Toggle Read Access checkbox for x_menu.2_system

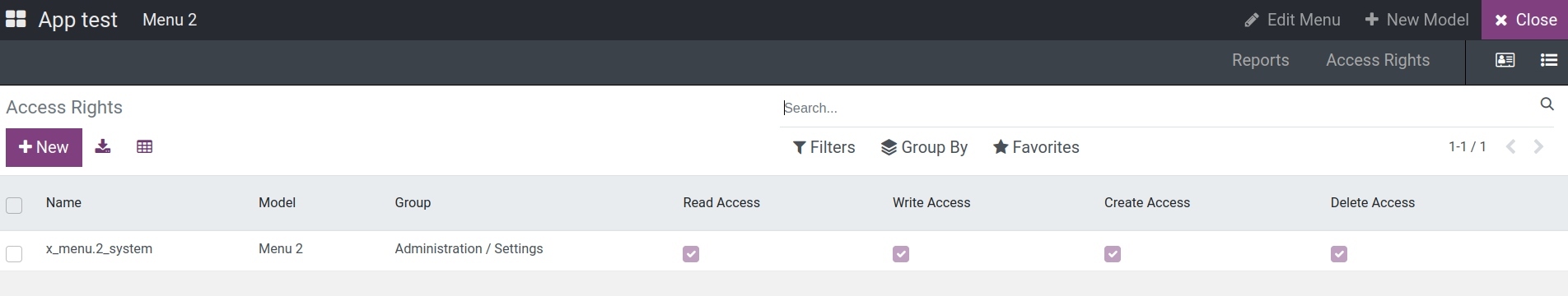coord(691,254)
